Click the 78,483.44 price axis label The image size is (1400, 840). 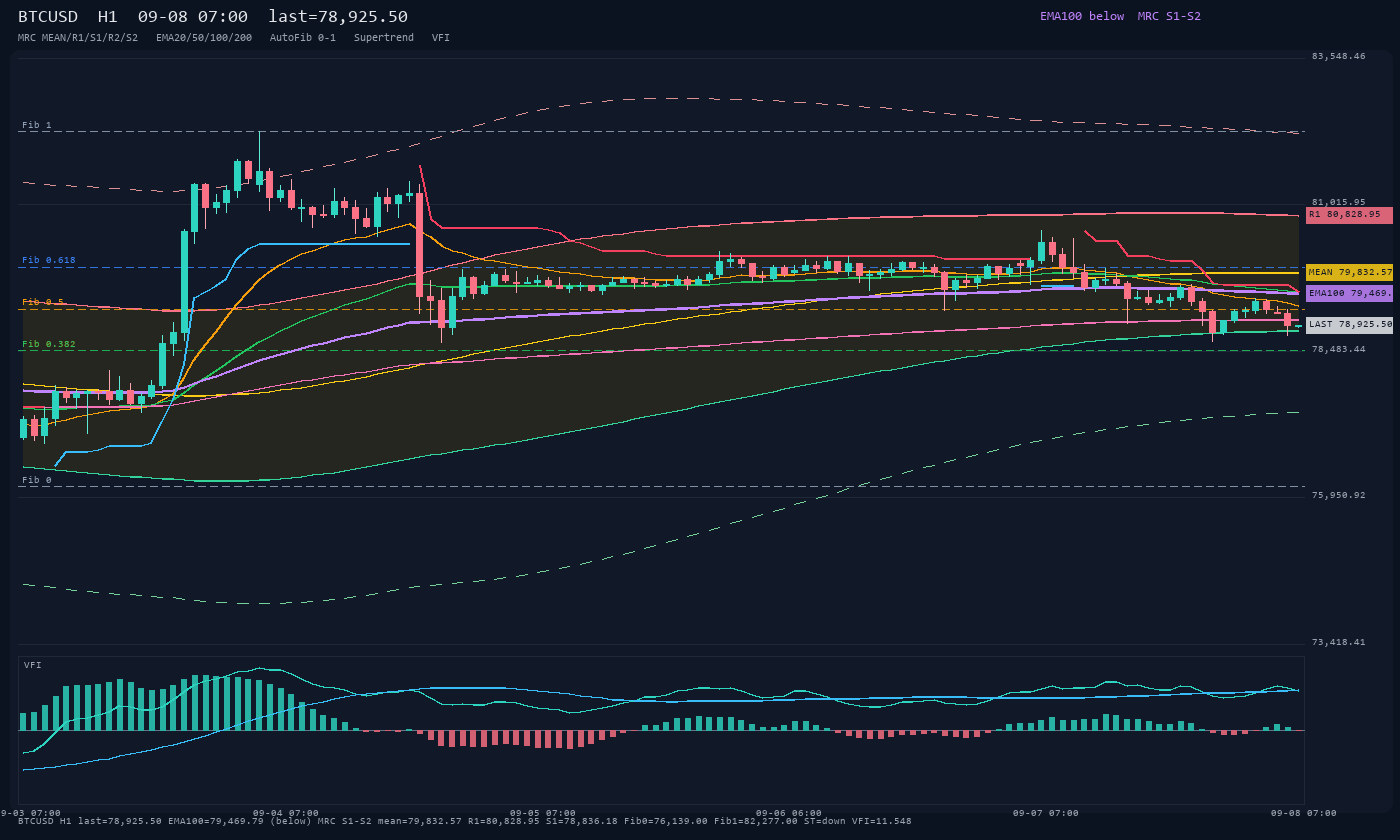click(1338, 349)
